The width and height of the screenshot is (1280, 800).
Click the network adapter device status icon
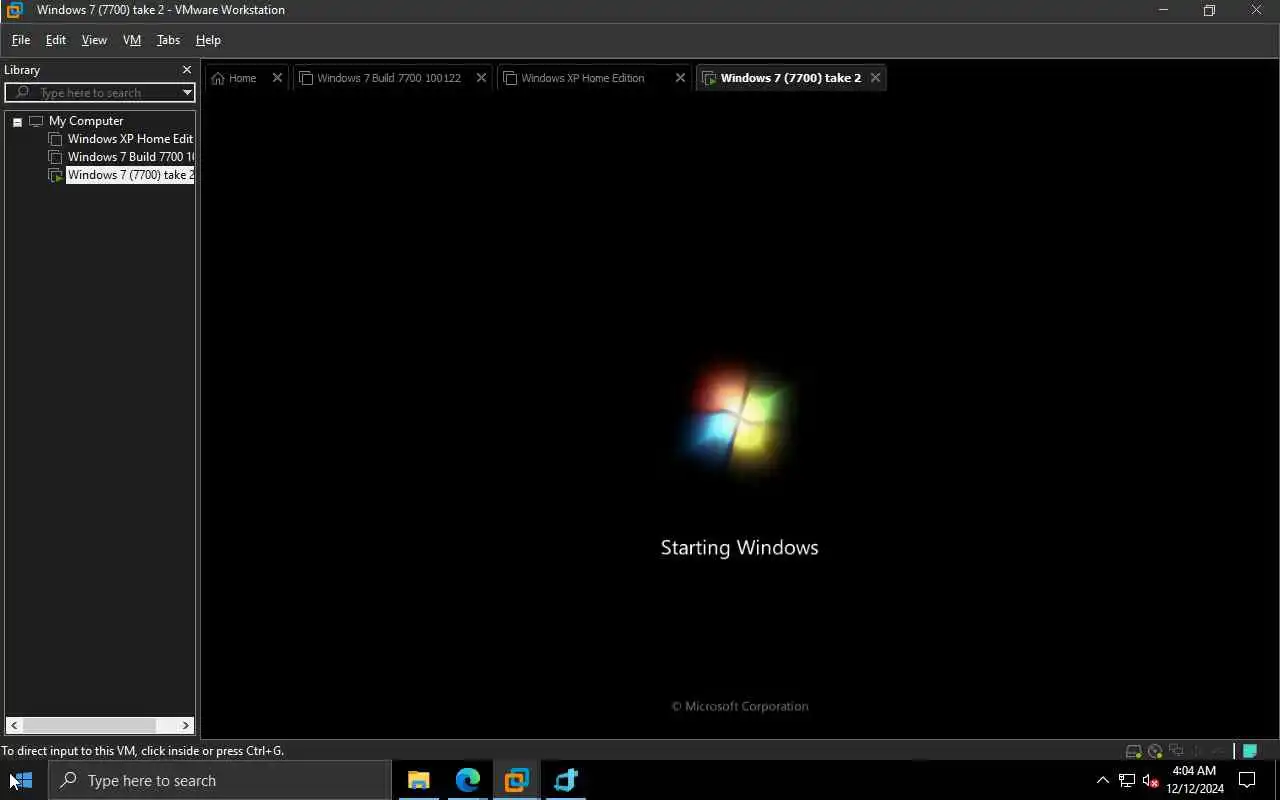[1176, 751]
